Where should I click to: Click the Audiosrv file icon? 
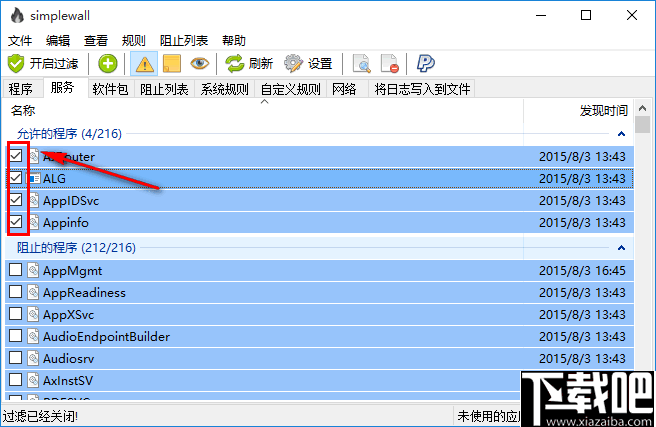click(x=33, y=358)
